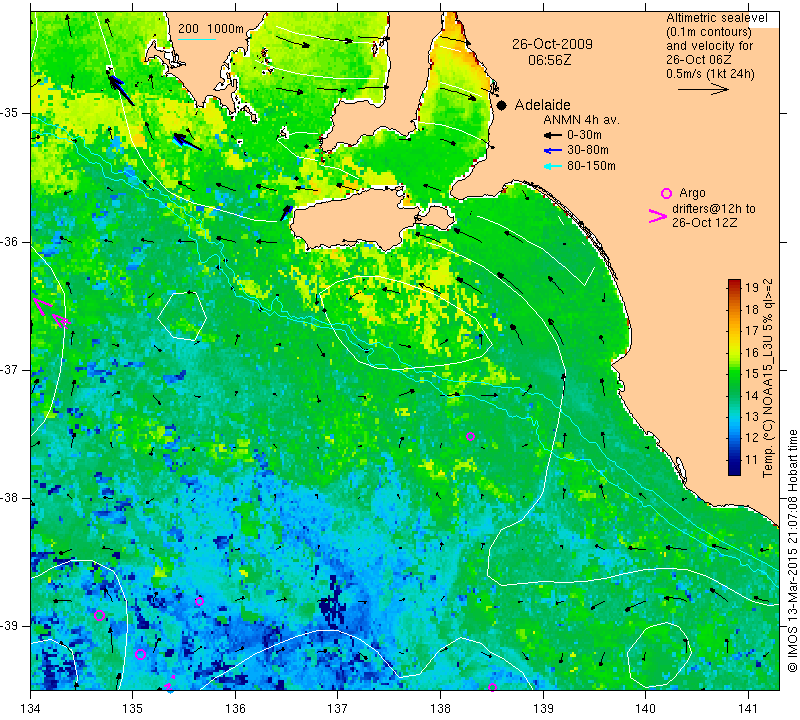
Task: Click the '0.5m/s (1kt 24h)' scale text
Action: 710,73
